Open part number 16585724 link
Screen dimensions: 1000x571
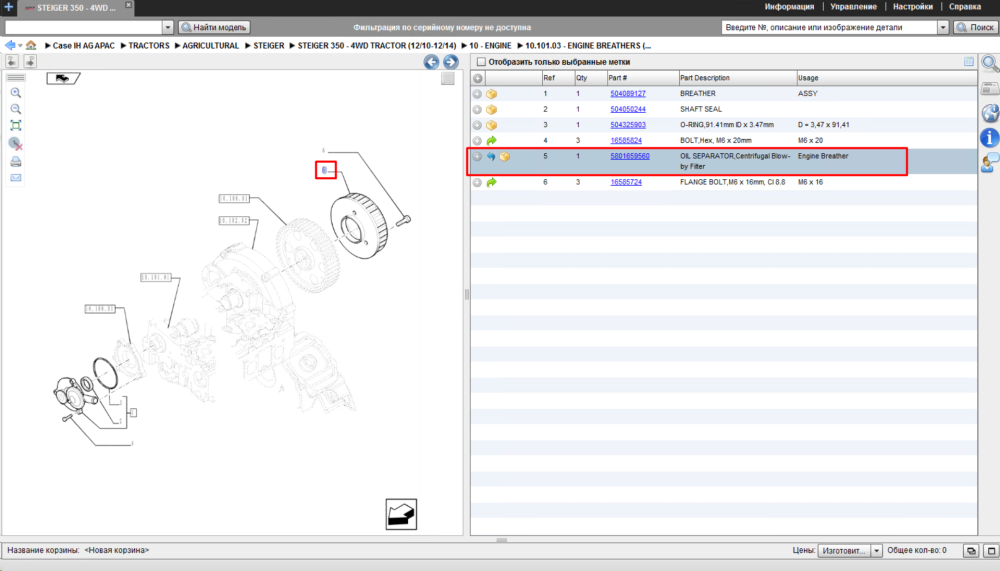(626, 182)
